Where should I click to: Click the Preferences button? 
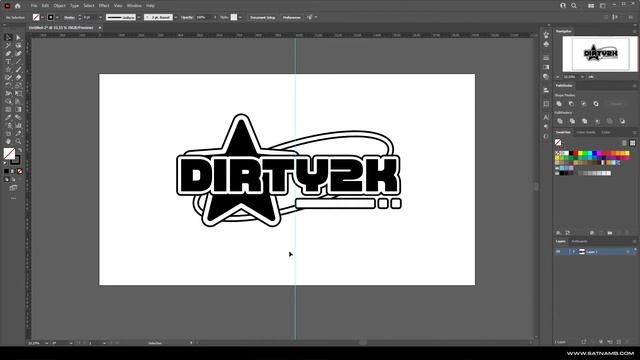(x=292, y=18)
